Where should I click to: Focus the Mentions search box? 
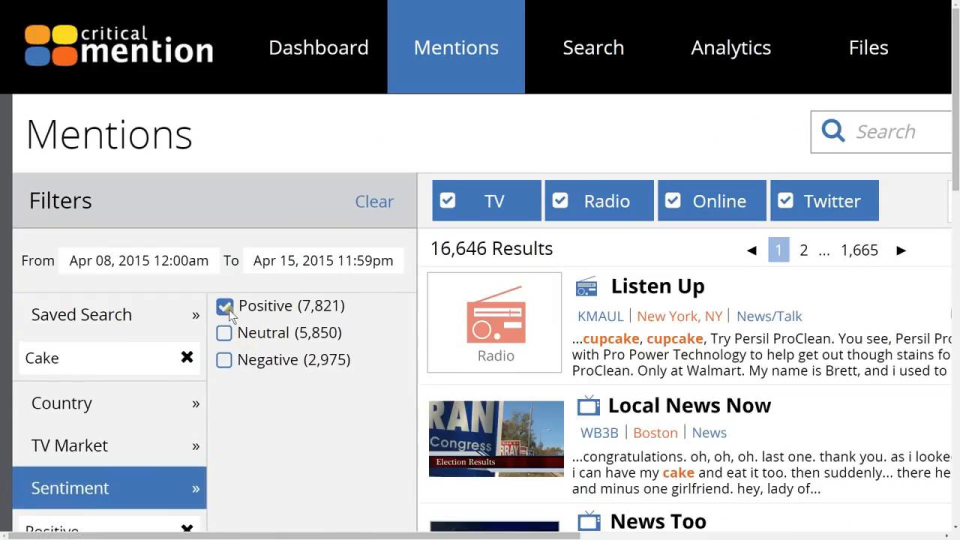[882, 132]
